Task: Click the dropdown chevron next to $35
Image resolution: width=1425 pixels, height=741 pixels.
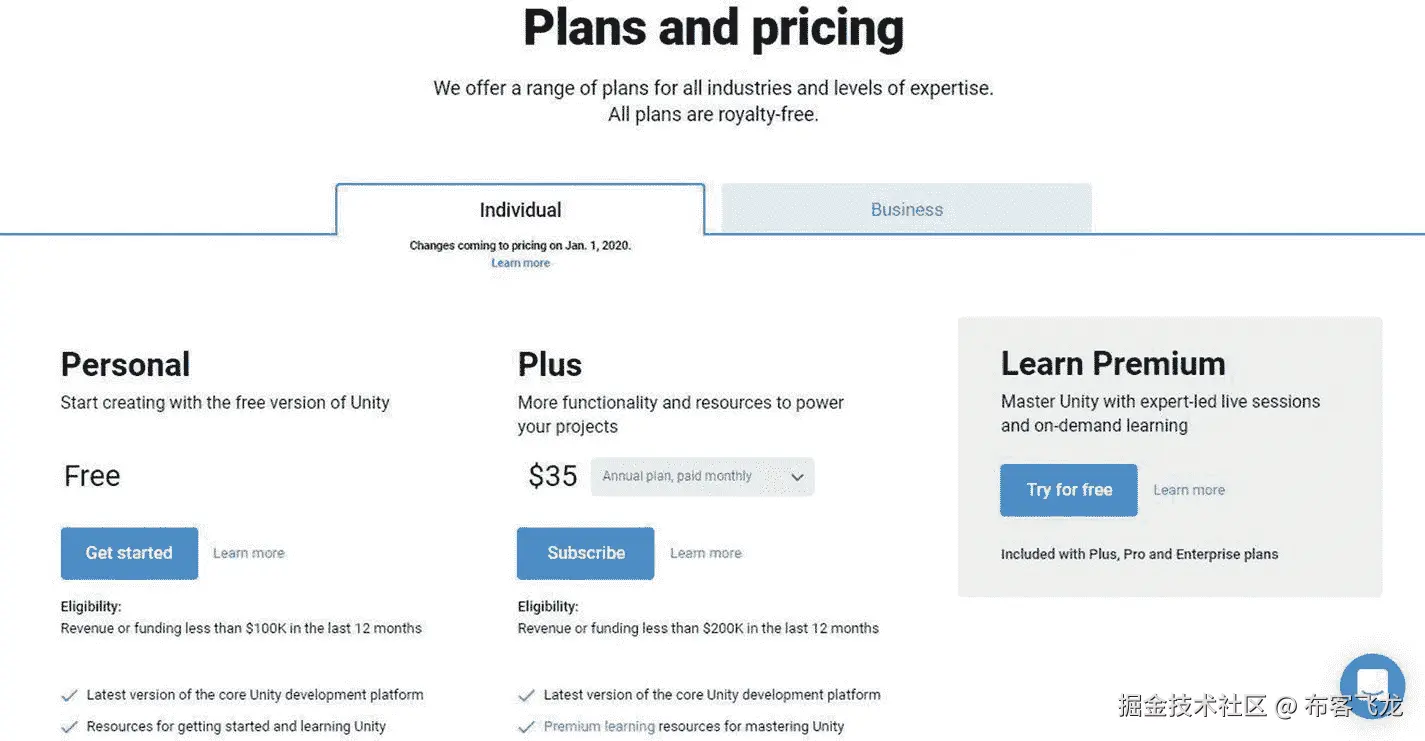Action: tap(797, 477)
